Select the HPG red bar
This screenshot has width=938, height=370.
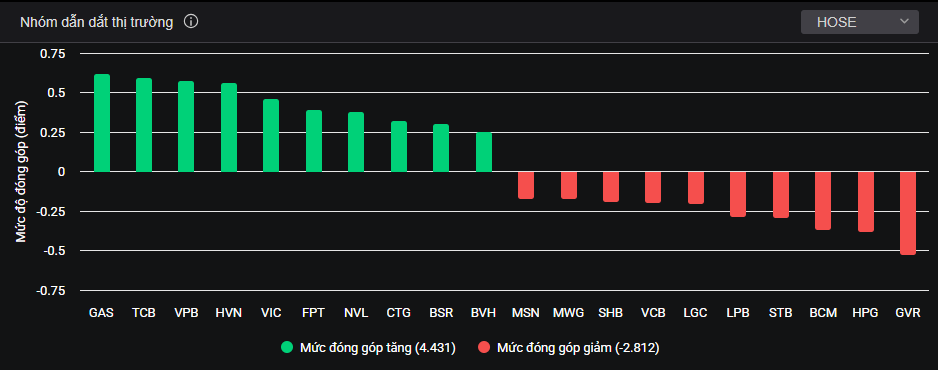tap(866, 202)
